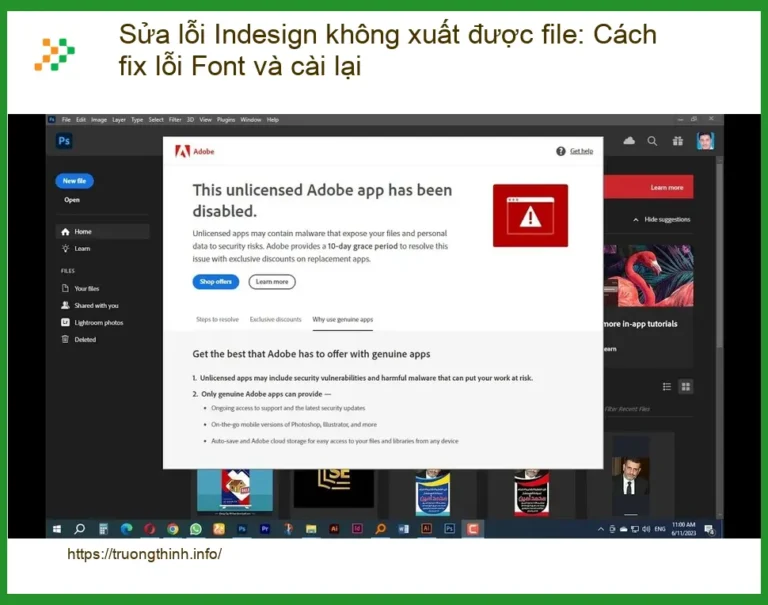
Task: Open the Filter menu
Action: pos(175,120)
